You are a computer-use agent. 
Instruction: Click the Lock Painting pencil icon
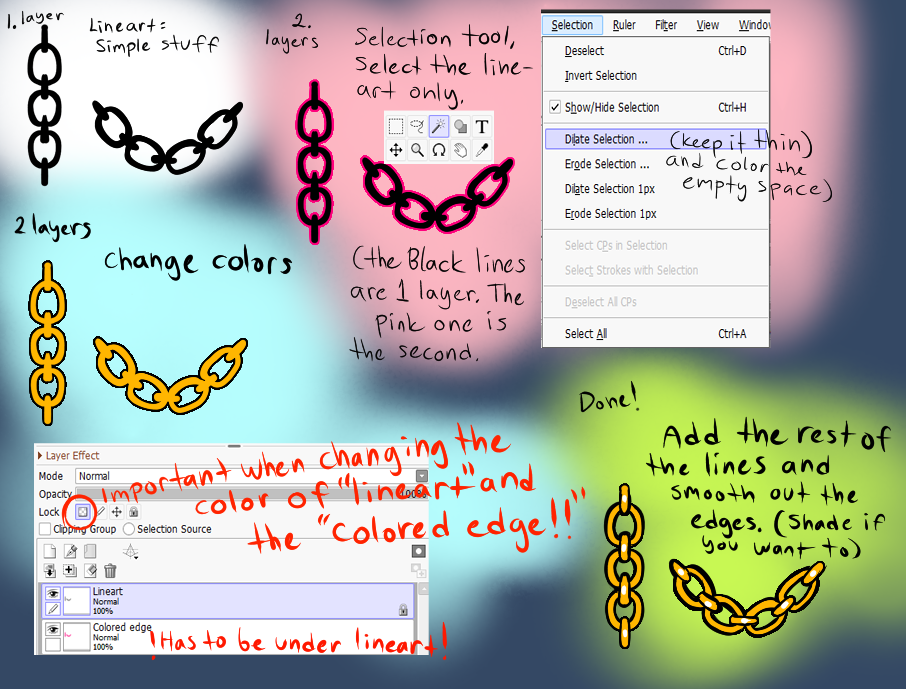coord(101,512)
